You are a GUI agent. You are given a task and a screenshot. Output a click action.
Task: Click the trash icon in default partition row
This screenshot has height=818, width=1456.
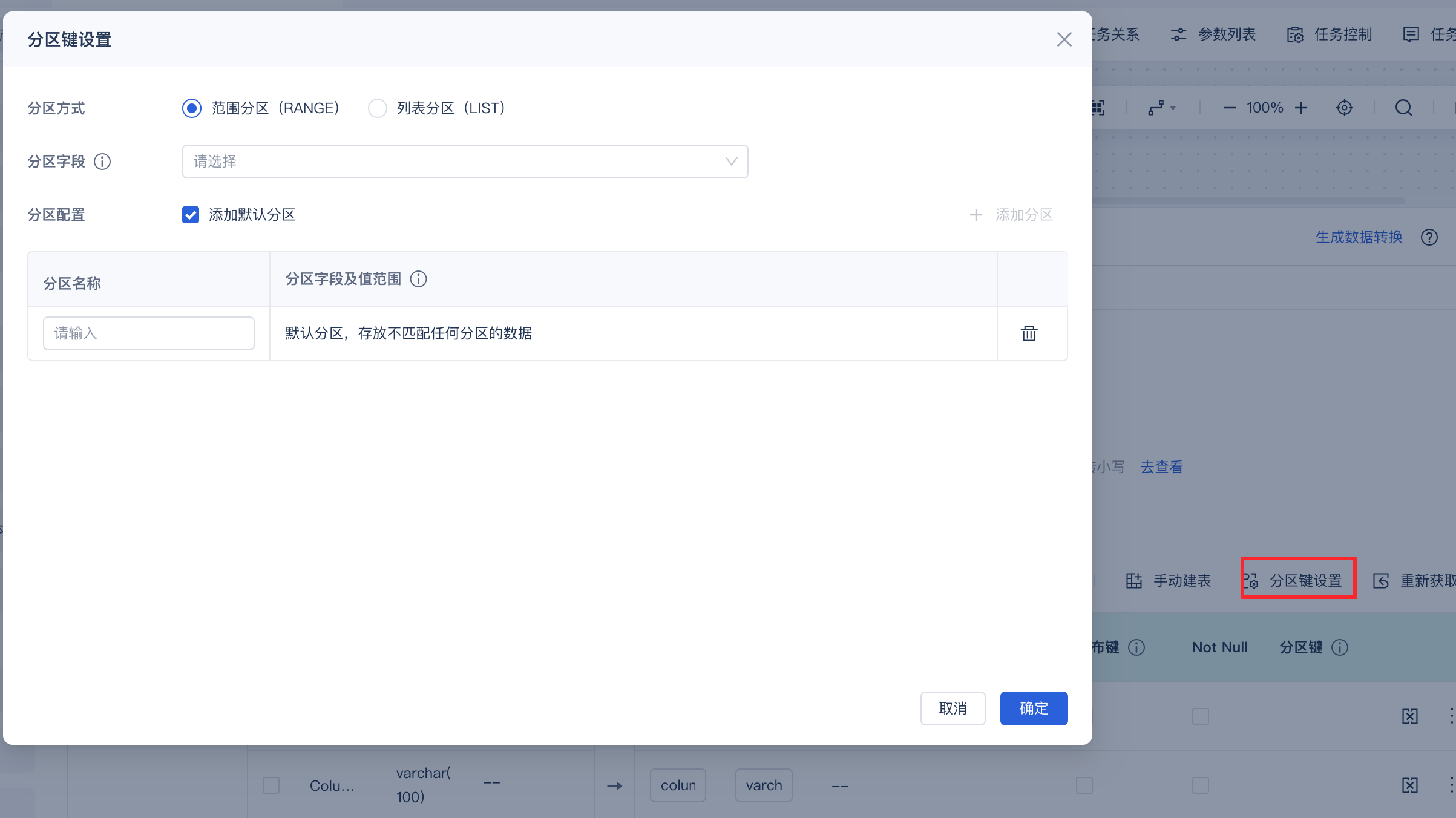(1029, 333)
